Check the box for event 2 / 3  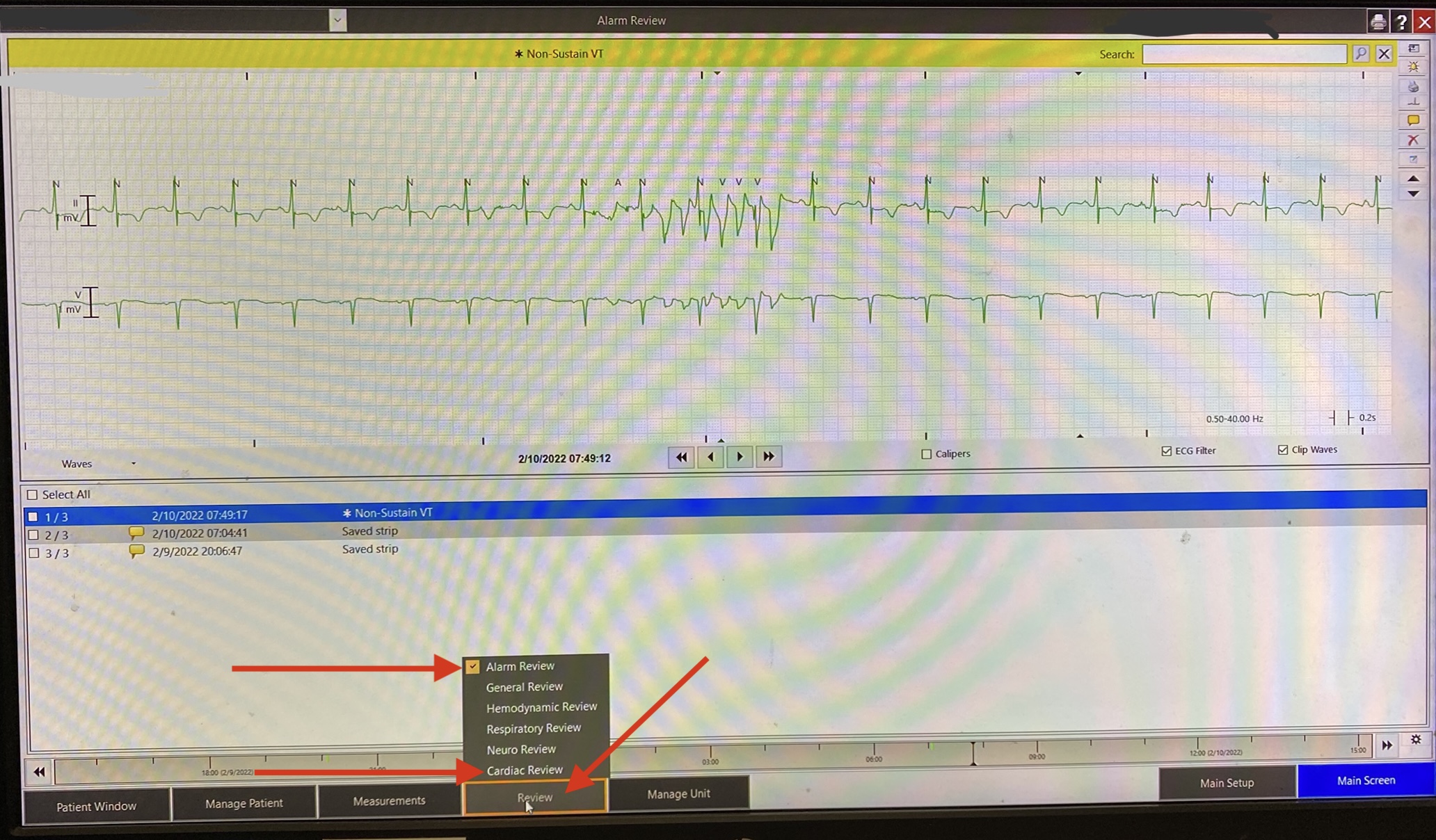click(x=33, y=535)
